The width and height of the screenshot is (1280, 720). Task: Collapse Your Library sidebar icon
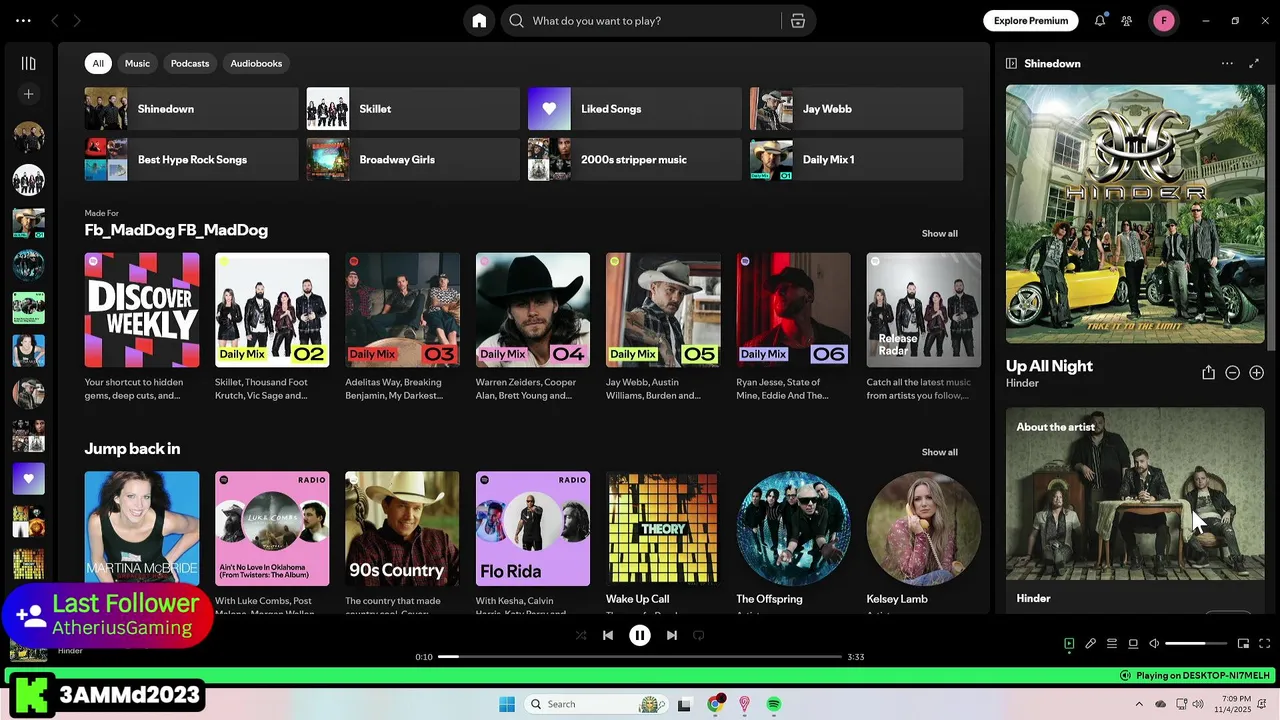pos(28,63)
